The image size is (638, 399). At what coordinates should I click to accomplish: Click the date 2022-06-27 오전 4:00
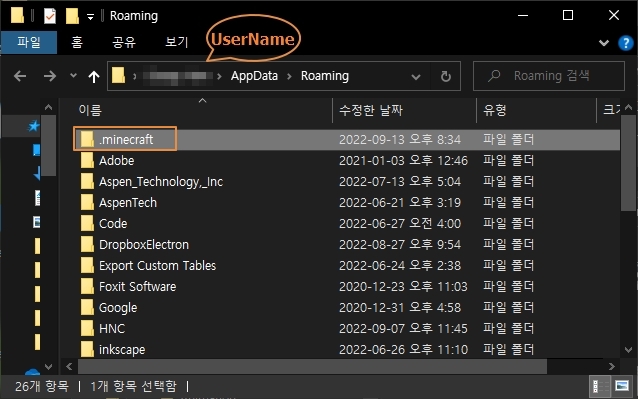pos(400,224)
